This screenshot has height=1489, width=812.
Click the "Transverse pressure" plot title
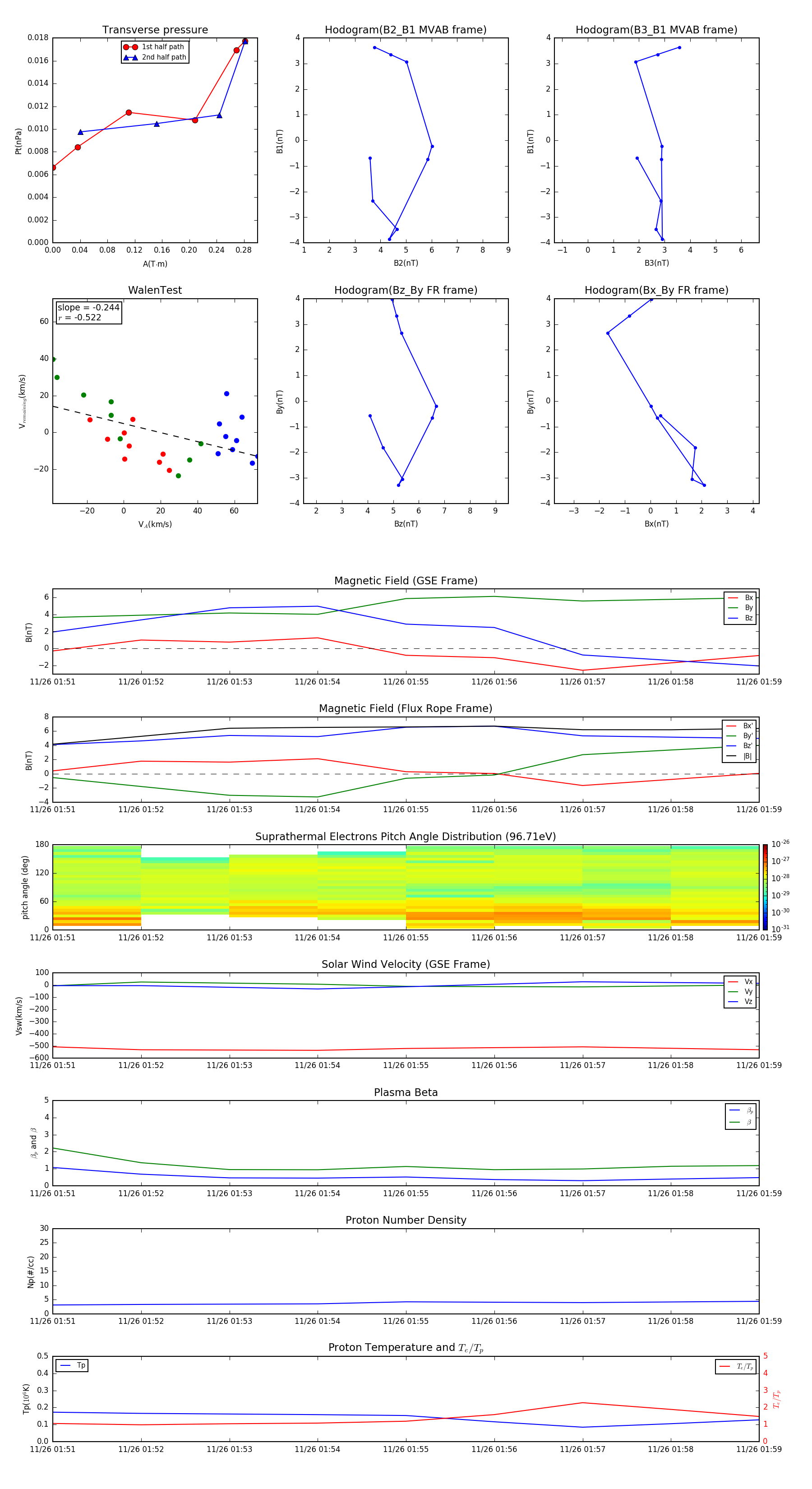coord(155,30)
